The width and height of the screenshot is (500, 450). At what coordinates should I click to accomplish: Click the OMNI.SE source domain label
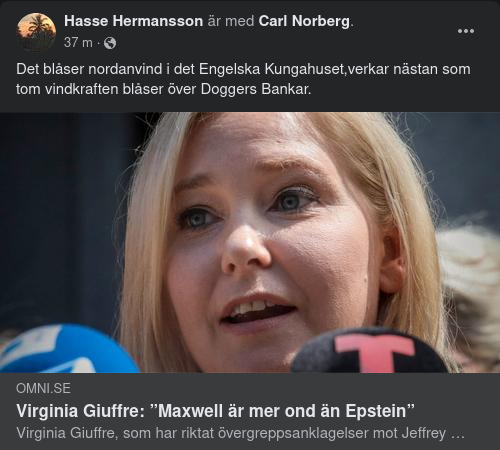[x=43, y=388]
